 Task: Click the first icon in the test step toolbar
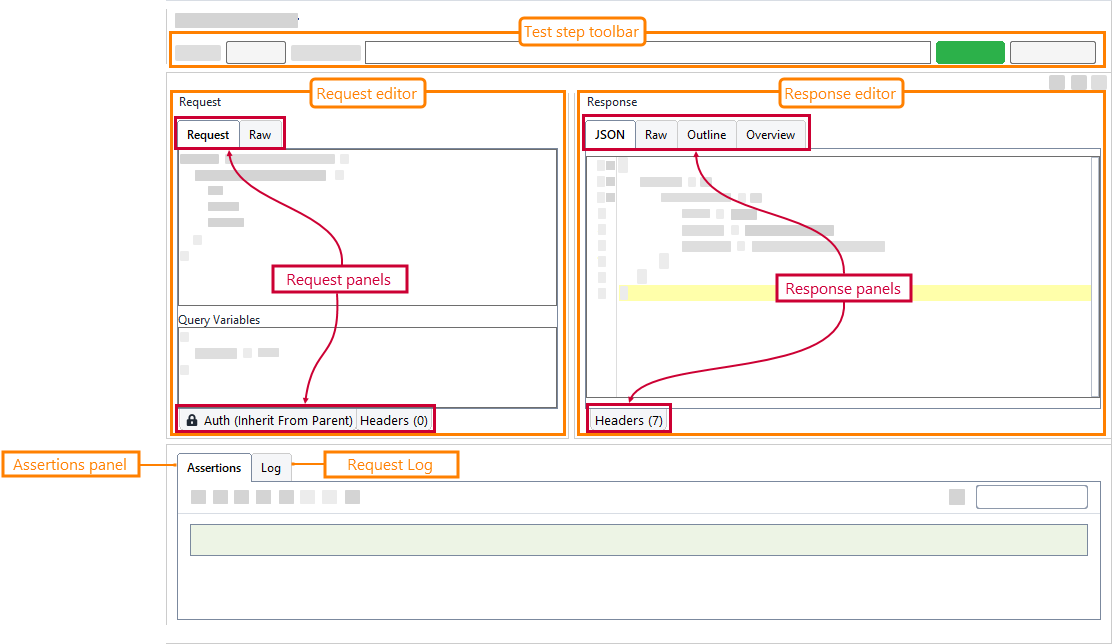197,51
